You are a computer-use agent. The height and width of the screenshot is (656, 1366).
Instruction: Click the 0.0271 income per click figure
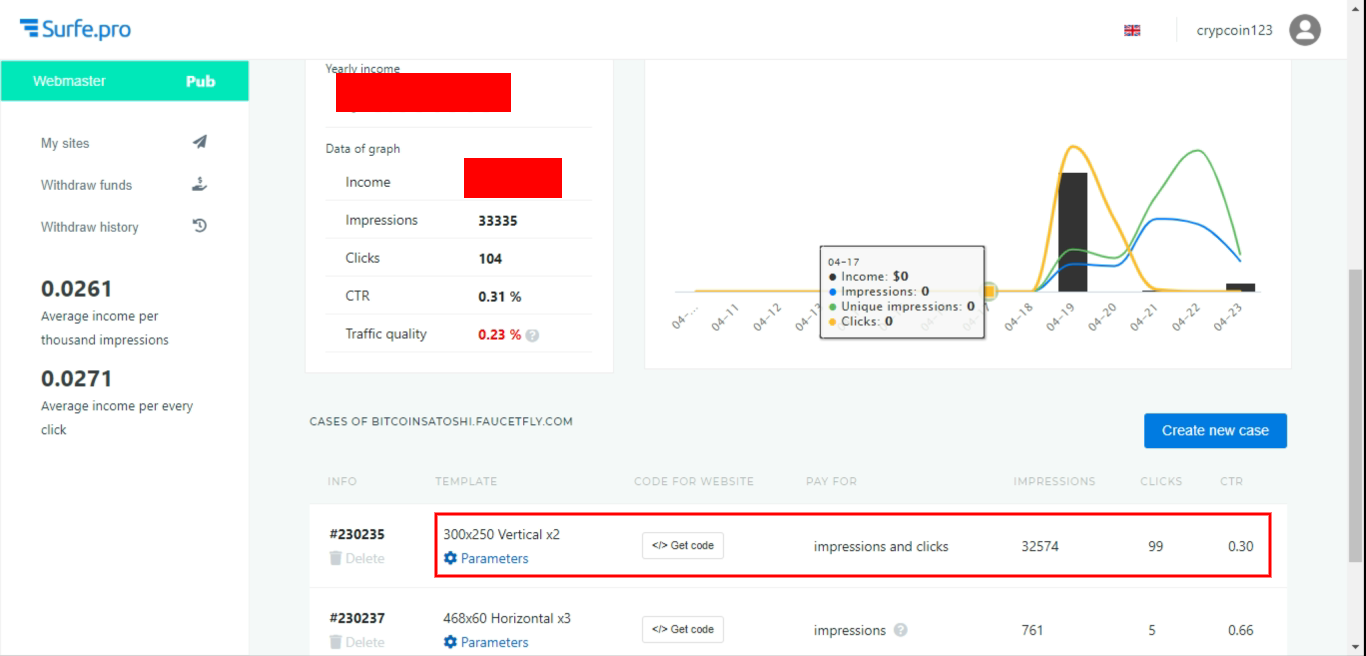[x=77, y=379]
